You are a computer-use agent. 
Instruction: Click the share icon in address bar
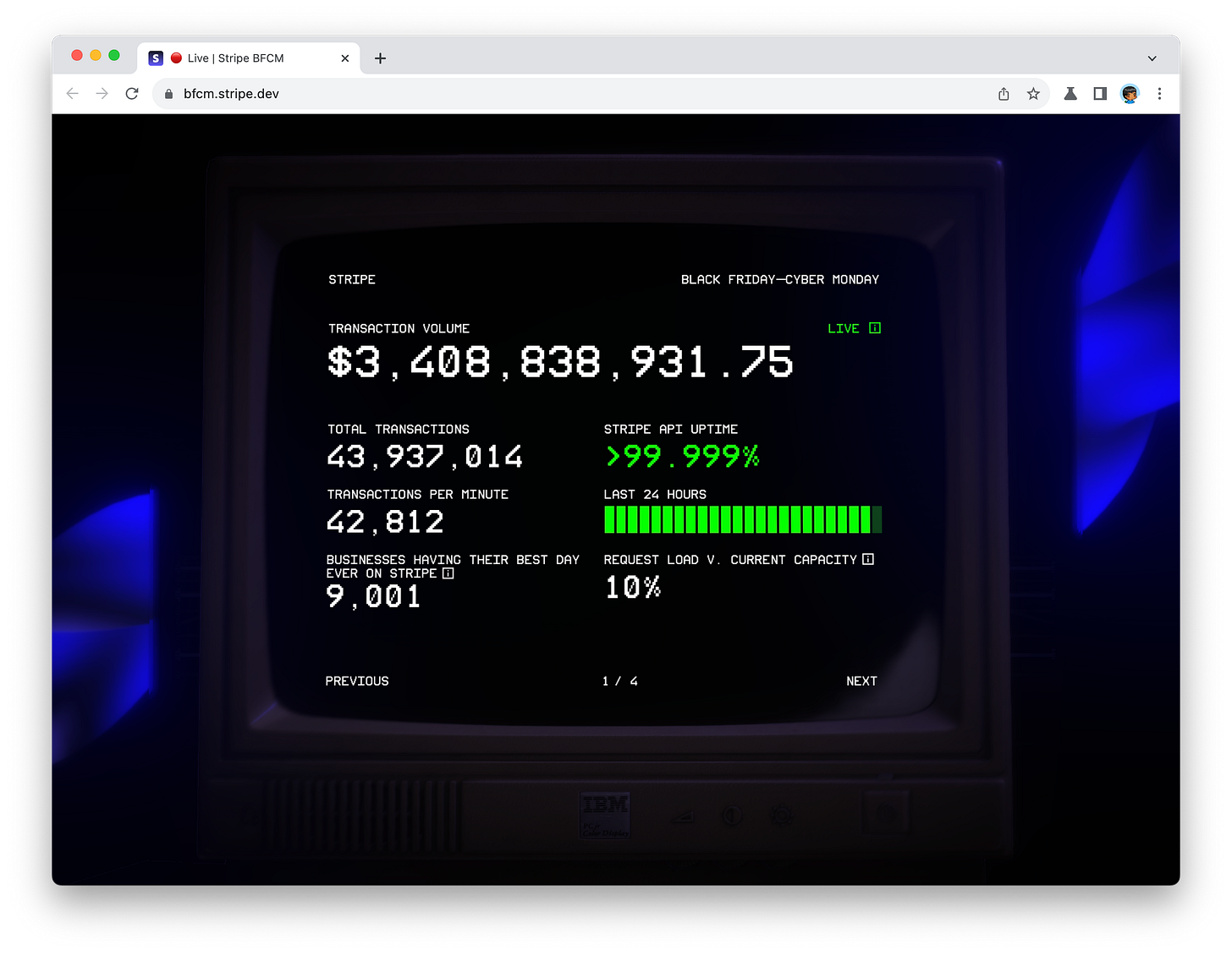pos(1004,94)
